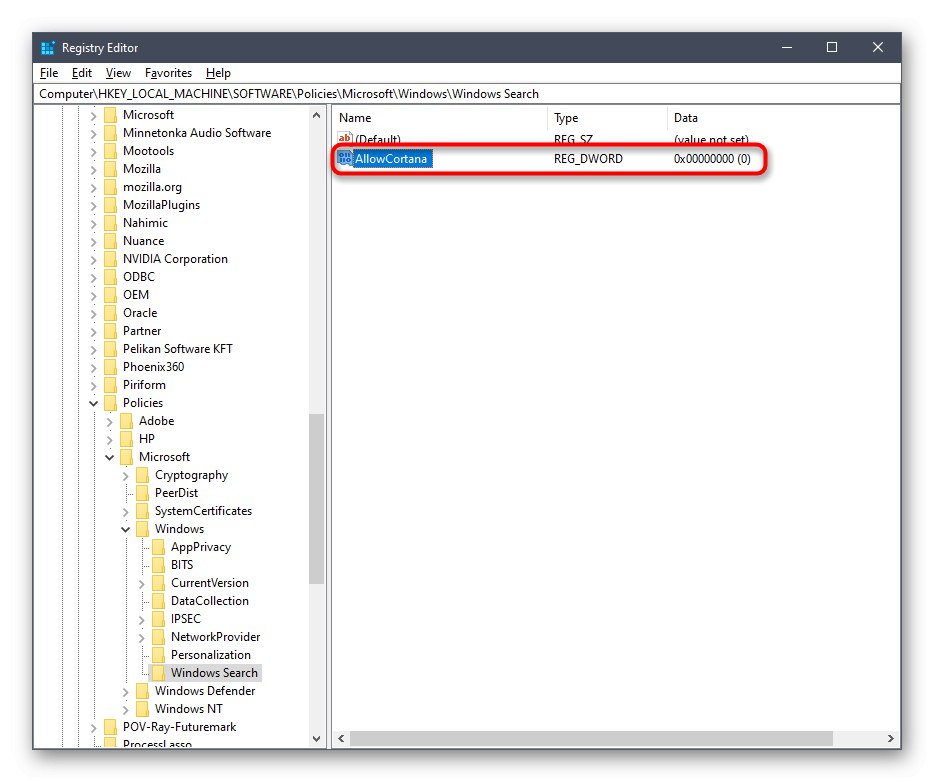Click the Windows Defender folder icon
Image resolution: width=934 pixels, height=782 pixels.
click(142, 691)
